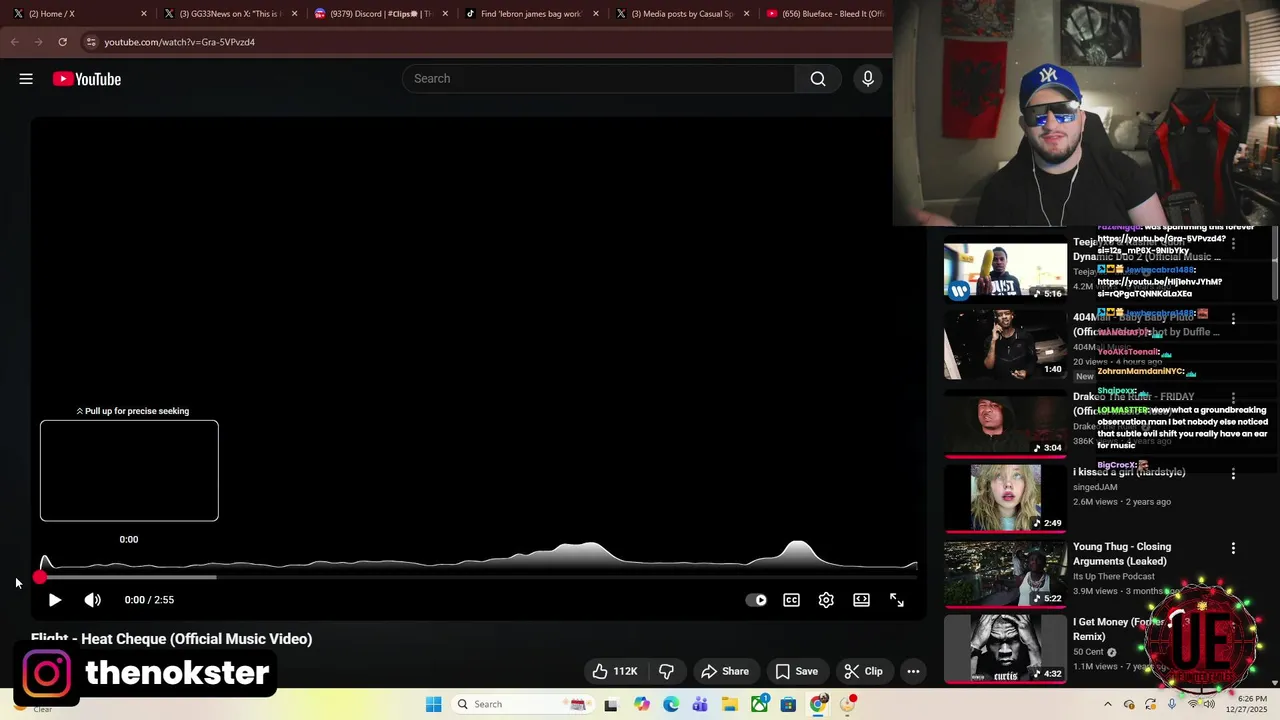Open Xbox app from taskbar
Image resolution: width=1280 pixels, height=720 pixels.
tap(760, 704)
